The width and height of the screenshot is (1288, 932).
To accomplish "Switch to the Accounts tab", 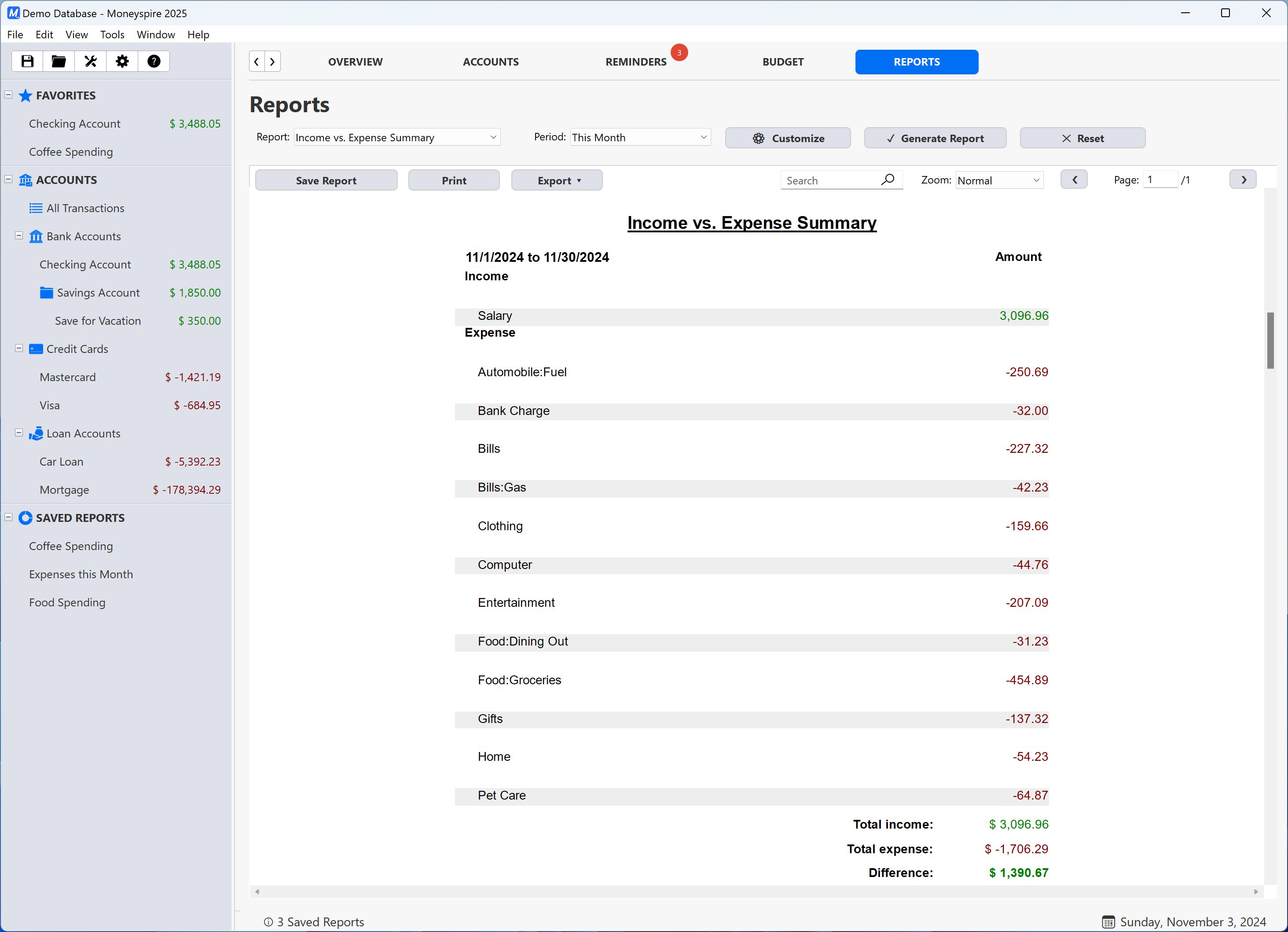I will click(491, 62).
